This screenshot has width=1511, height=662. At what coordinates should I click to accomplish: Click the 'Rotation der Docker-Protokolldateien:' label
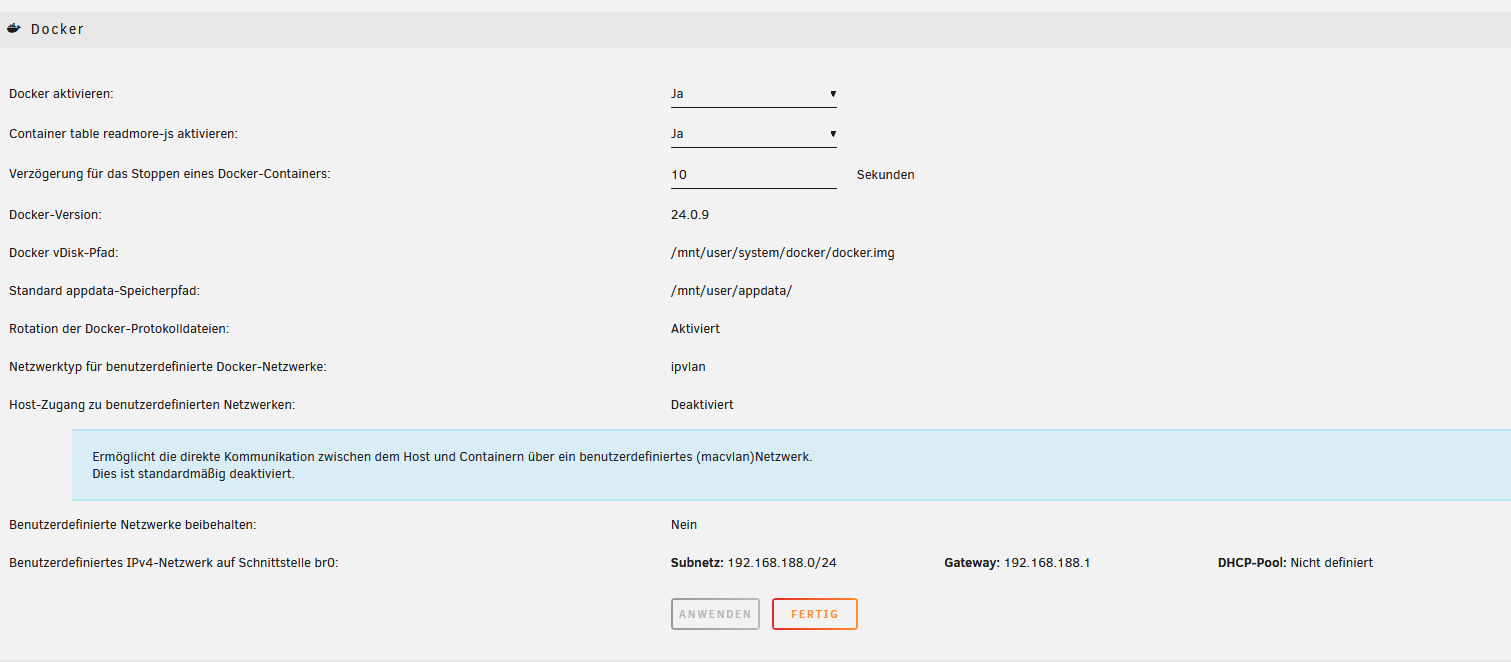click(120, 328)
